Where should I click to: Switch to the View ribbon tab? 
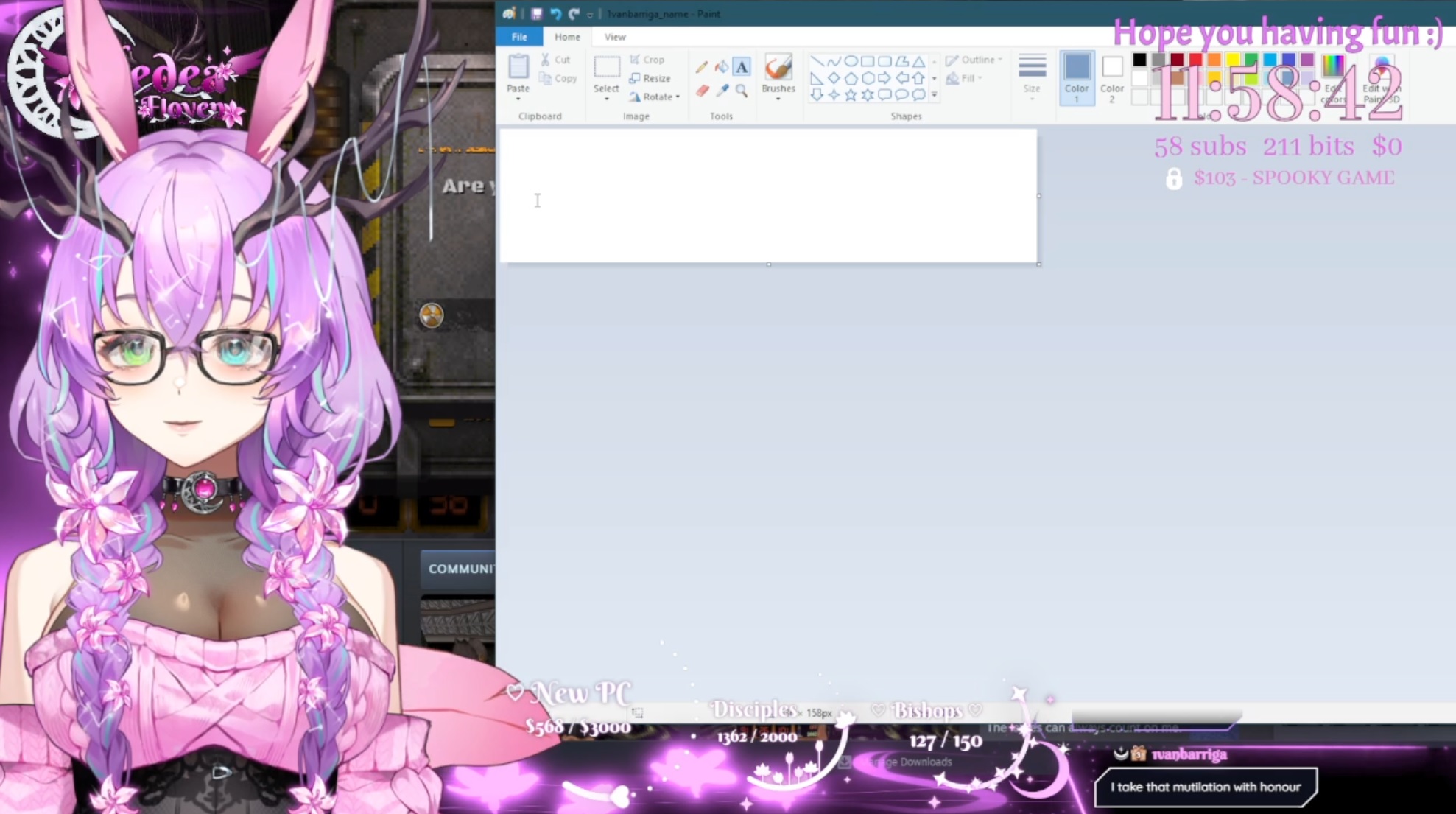point(615,37)
